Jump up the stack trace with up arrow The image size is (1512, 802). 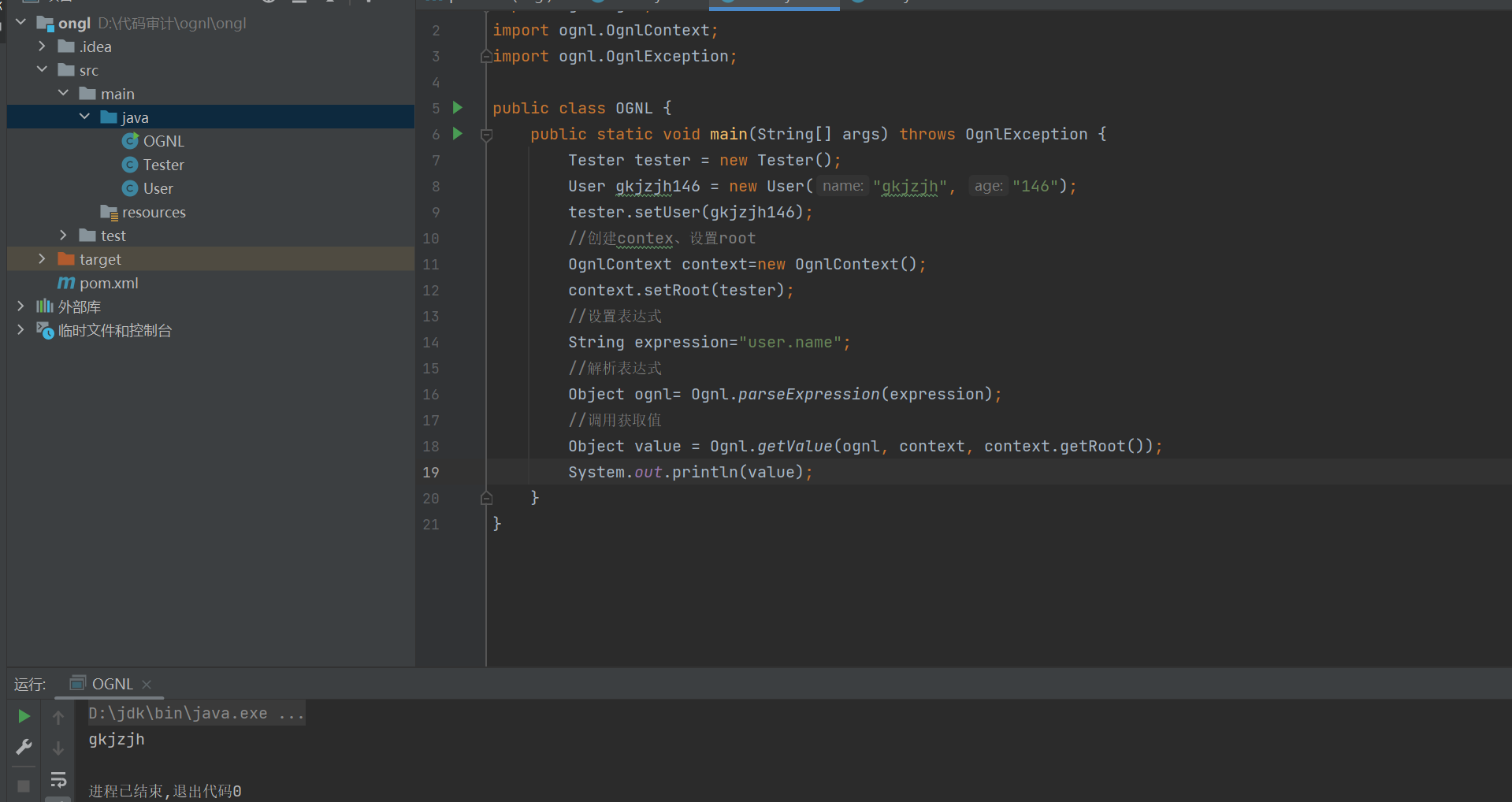pyautogui.click(x=58, y=718)
